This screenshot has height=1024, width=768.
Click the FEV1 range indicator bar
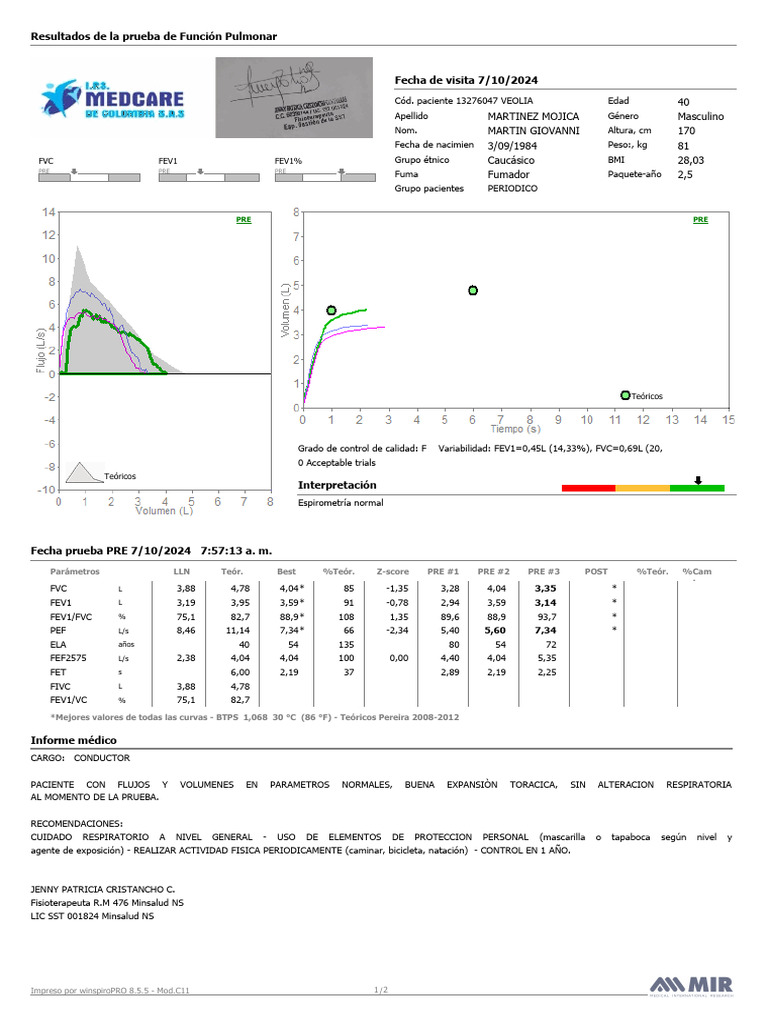[x=209, y=176]
